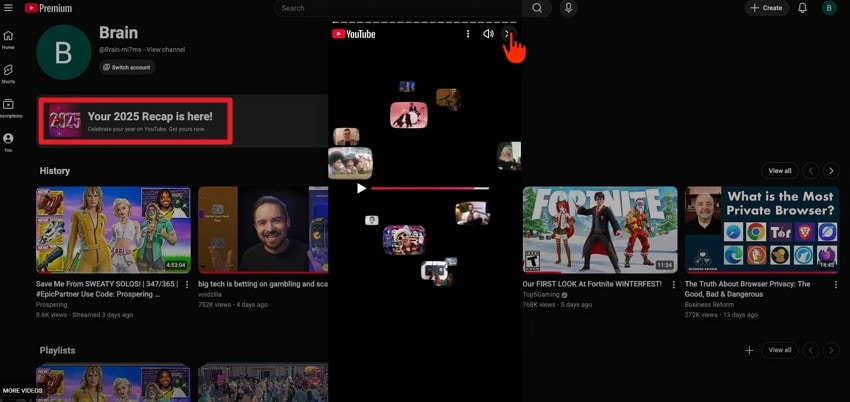Open the first playlist thumbnail
This screenshot has height=402, width=850.
coord(113,384)
